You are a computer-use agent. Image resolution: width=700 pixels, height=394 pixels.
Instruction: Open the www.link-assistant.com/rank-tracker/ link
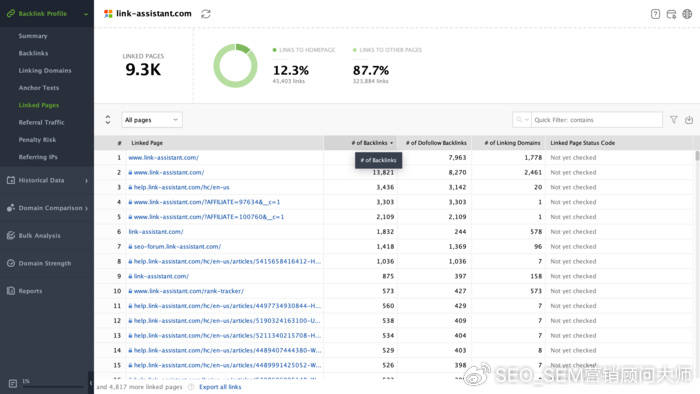188,291
